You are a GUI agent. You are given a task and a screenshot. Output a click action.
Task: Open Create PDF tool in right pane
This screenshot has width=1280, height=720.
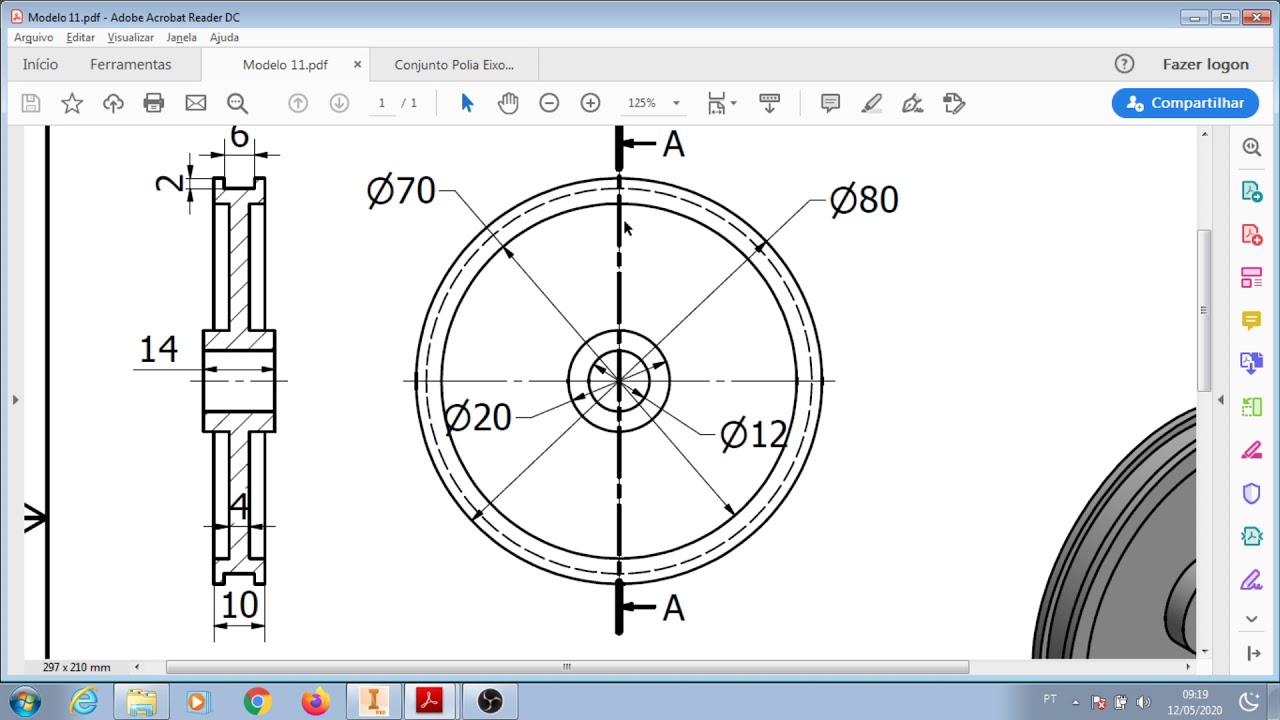[x=1251, y=234]
